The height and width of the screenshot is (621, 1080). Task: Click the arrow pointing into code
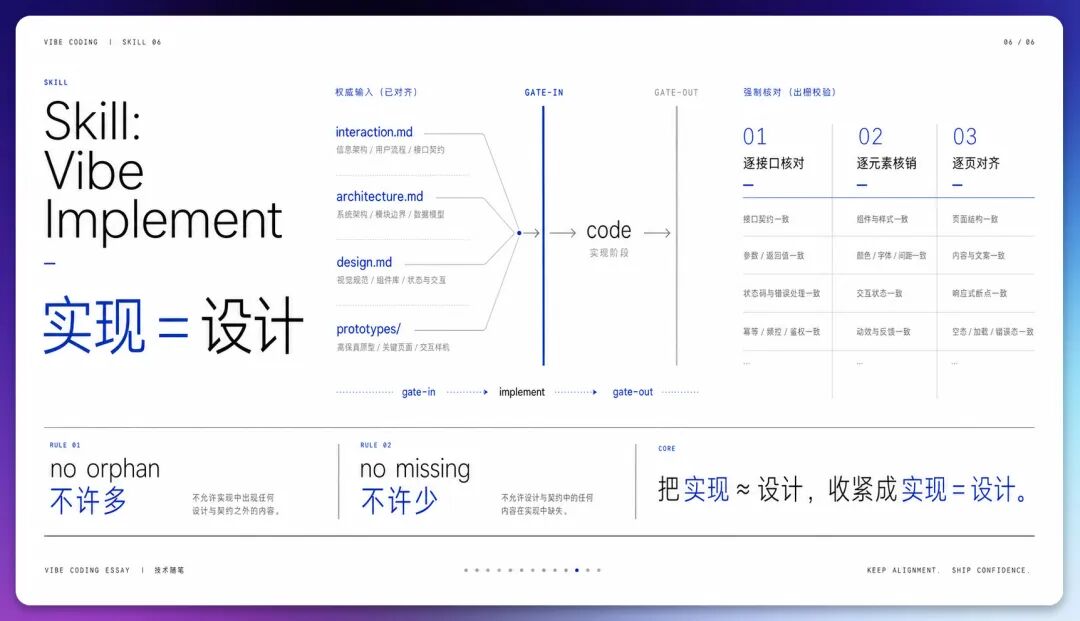click(x=563, y=233)
